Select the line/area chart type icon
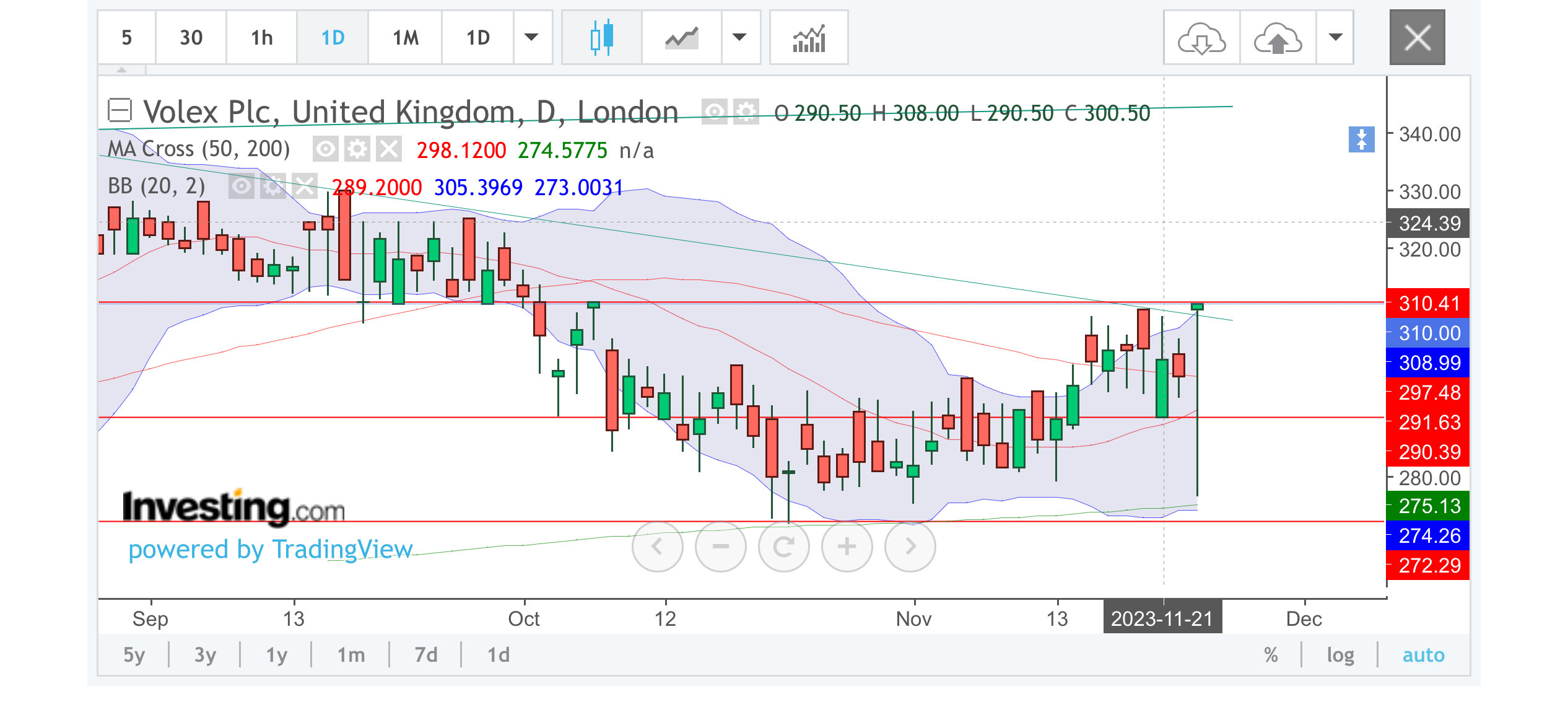 coord(681,38)
